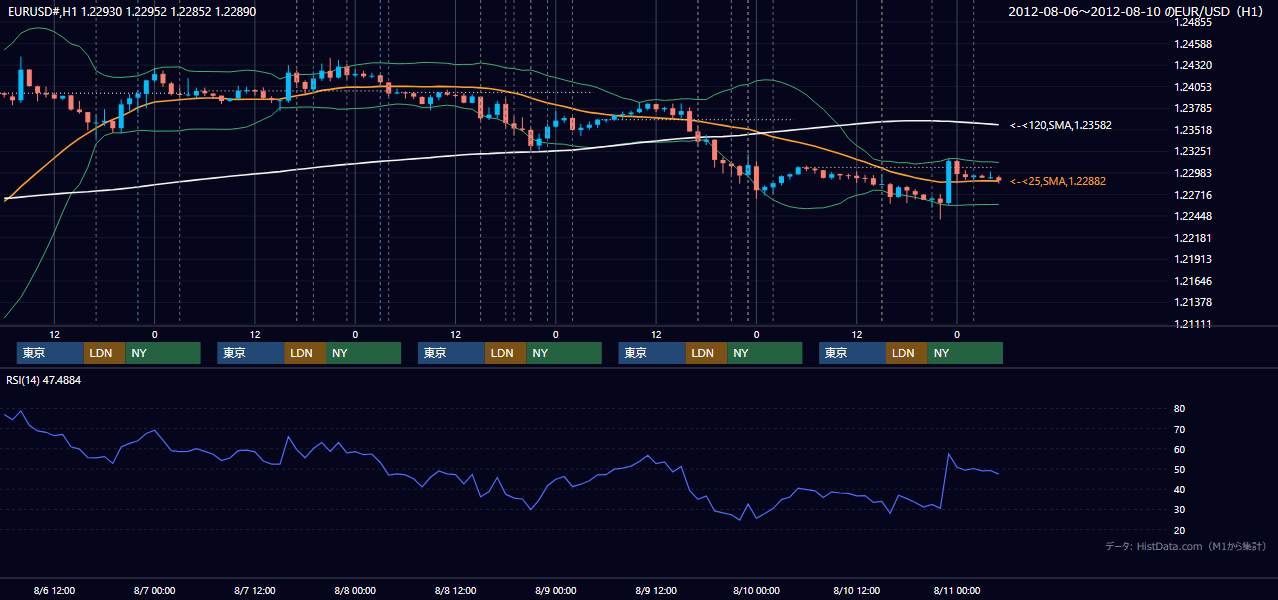Click NY session box above 8/9 00:00 label
Viewport: 1278px width, 600px height.
pyautogui.click(x=564, y=353)
